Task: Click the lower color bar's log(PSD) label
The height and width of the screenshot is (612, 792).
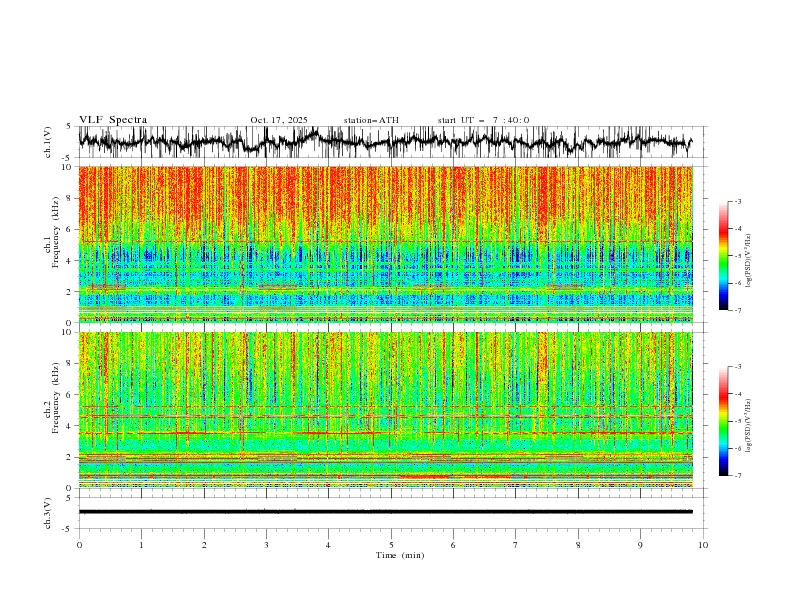Action: point(749,426)
